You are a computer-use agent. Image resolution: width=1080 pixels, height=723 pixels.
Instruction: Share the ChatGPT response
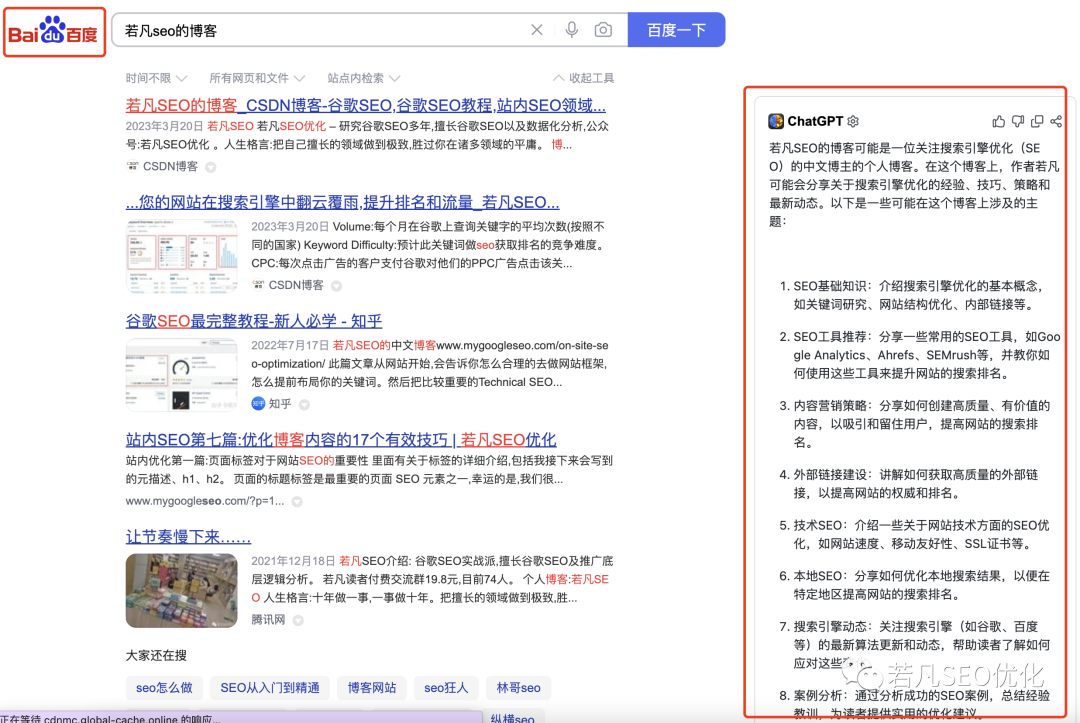[x=1056, y=121]
